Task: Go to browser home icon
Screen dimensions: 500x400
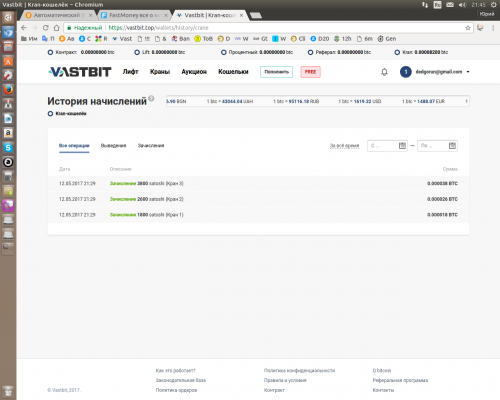Action: pos(57,28)
